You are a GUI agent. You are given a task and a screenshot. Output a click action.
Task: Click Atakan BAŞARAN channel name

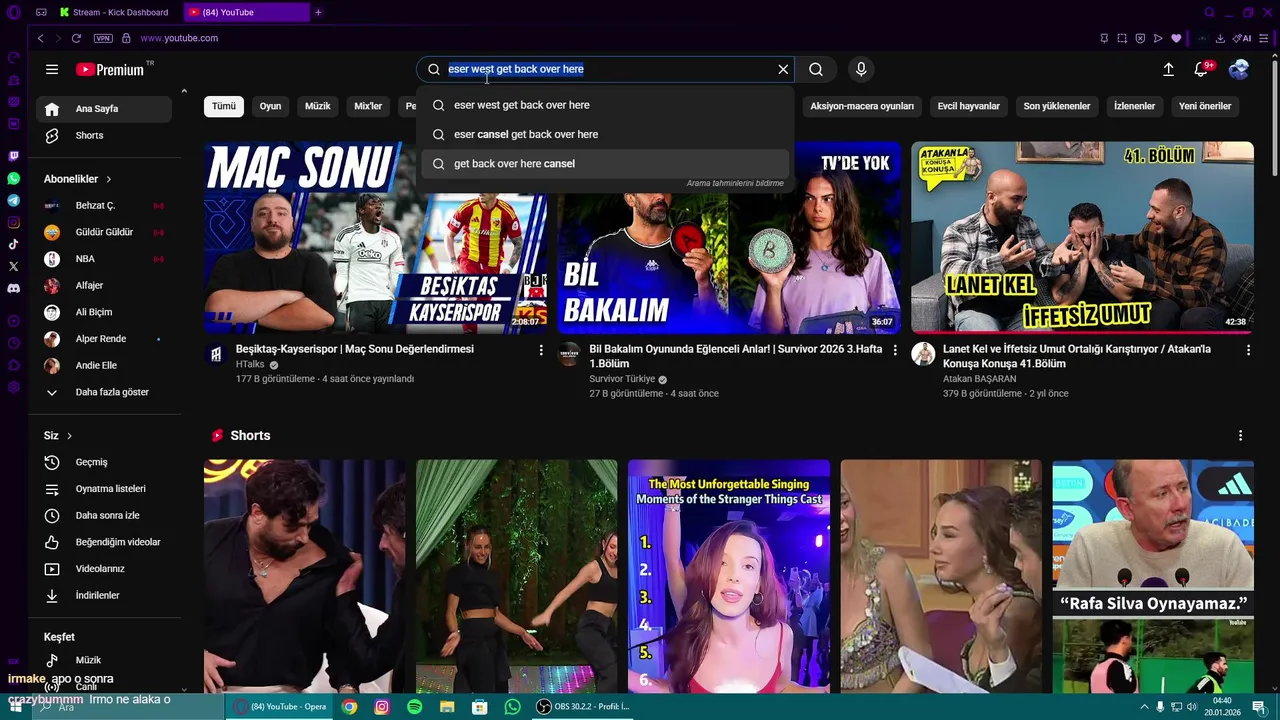[979, 379]
